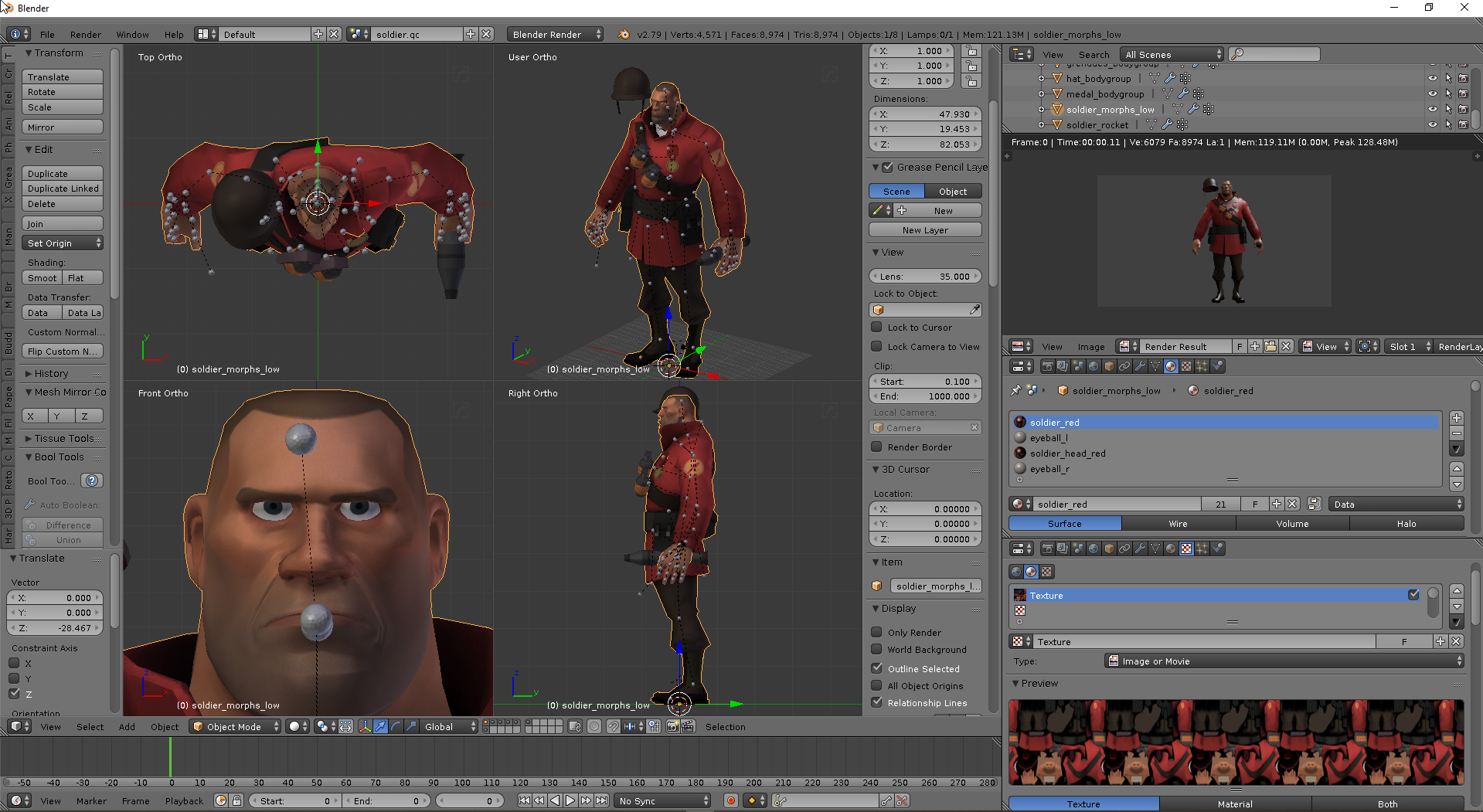Image resolution: width=1483 pixels, height=812 pixels.
Task: Toggle visibility eye for hat_bodygroup
Action: (x=1432, y=78)
